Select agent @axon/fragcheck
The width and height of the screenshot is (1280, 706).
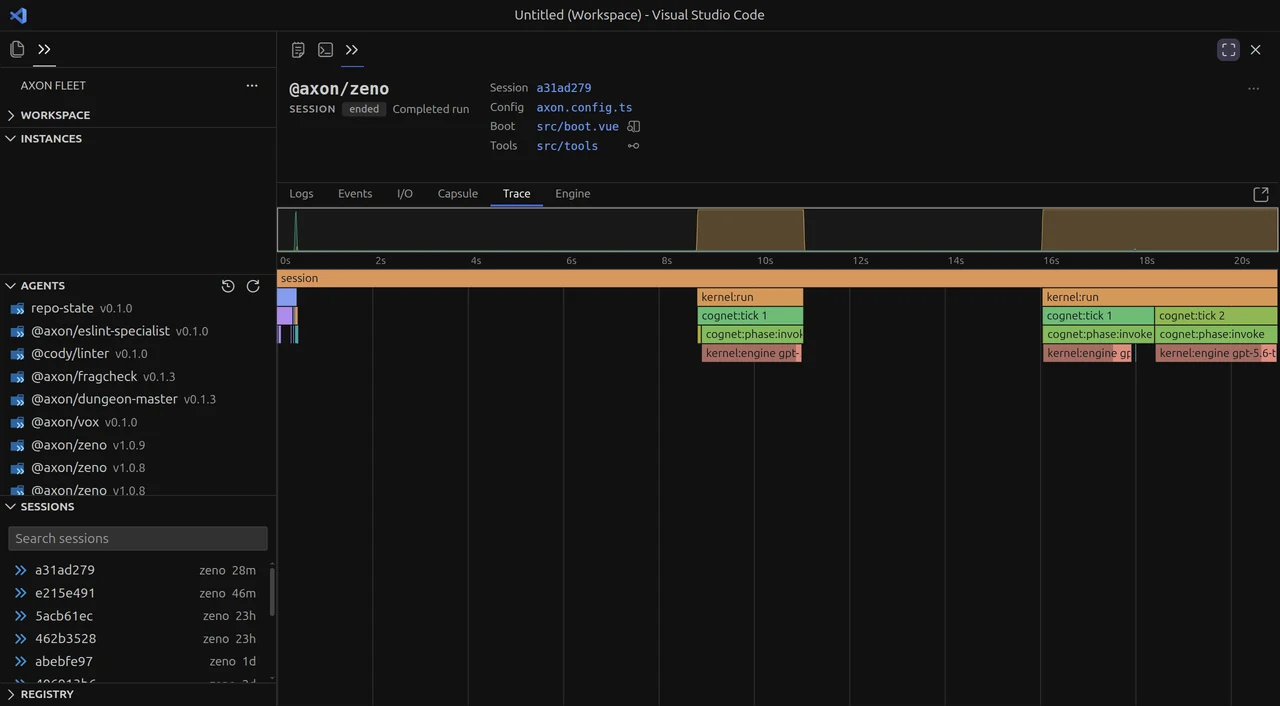tap(138, 377)
